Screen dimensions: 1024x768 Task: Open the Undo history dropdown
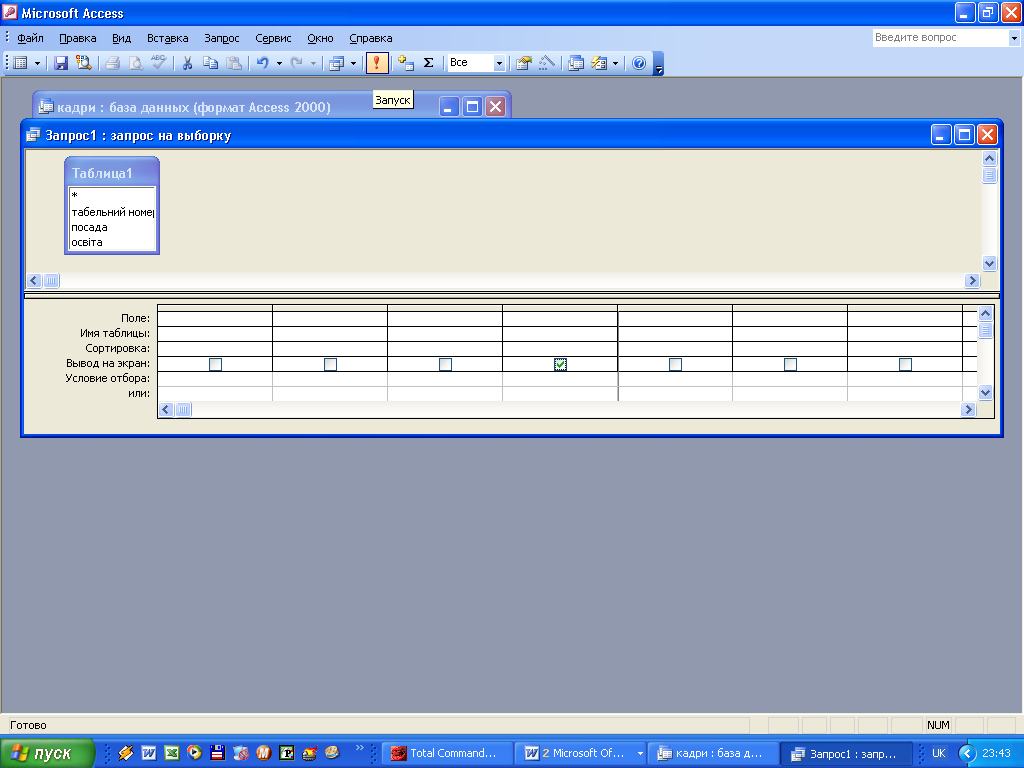coord(279,63)
